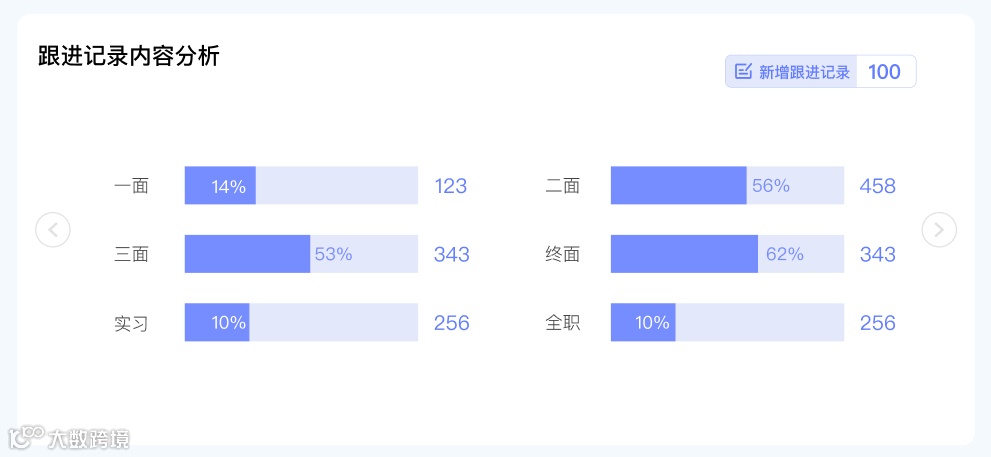Click the 实习 progress bar at 10%
Viewport: 991px width, 457px height.
pyautogui.click(x=301, y=322)
